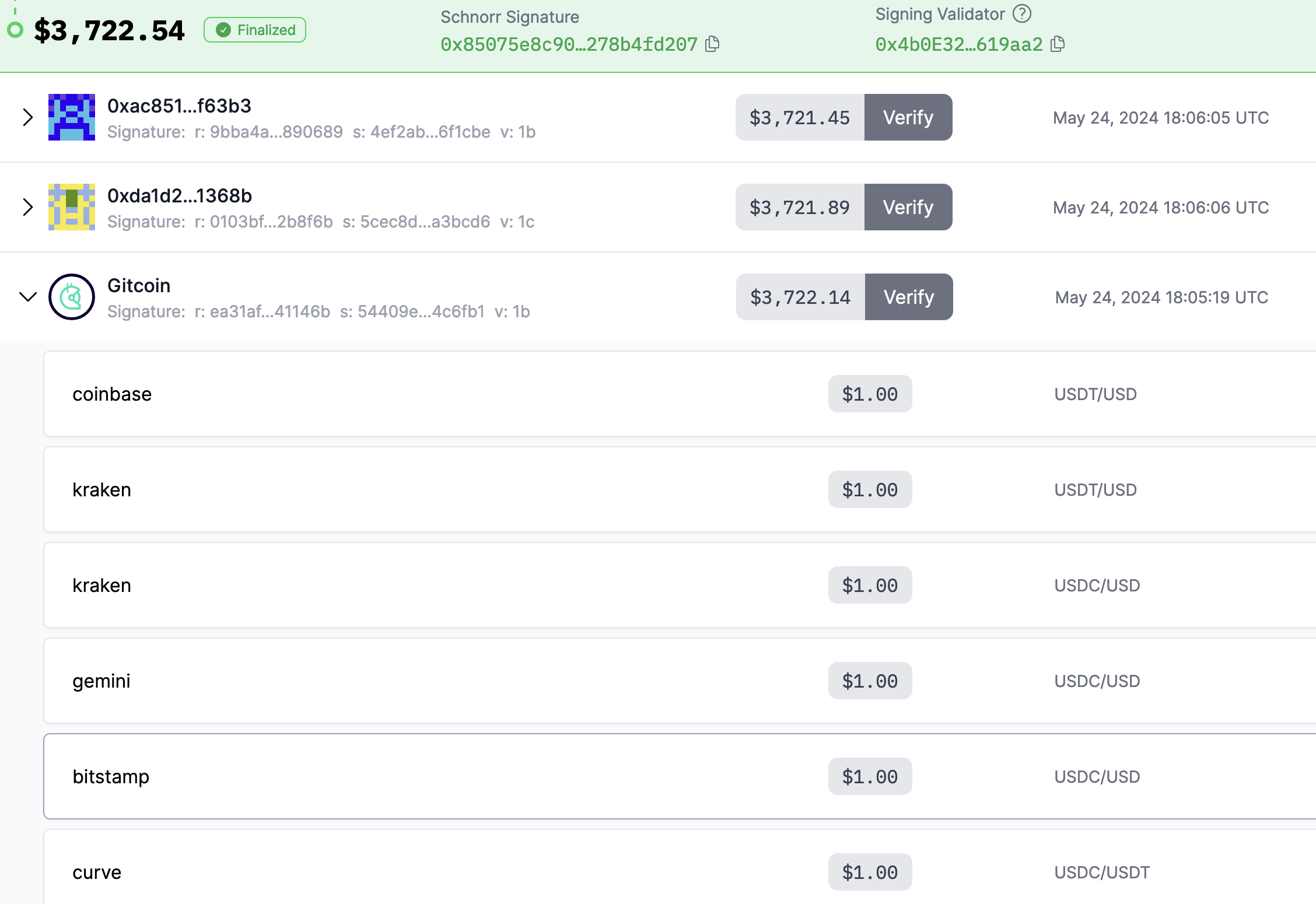Expand the 0xac851...f63b3 validator row
Image resolution: width=1316 pixels, height=904 pixels.
27,117
